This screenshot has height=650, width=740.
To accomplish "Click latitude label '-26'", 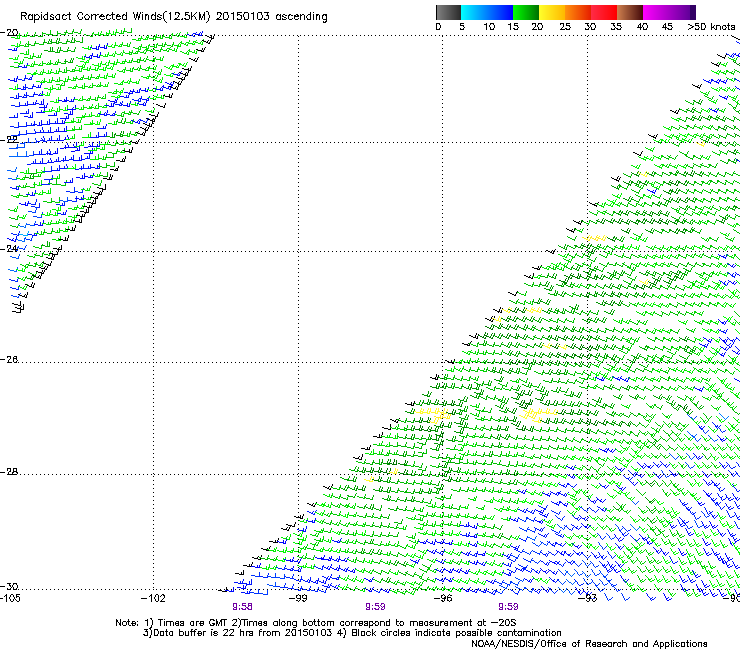I will tap(9, 360).
